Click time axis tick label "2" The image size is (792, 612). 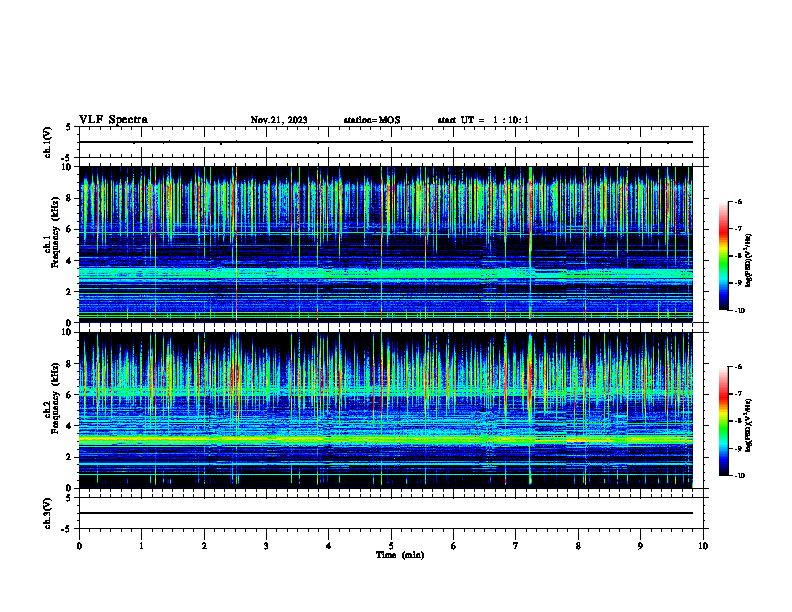pyautogui.click(x=204, y=546)
